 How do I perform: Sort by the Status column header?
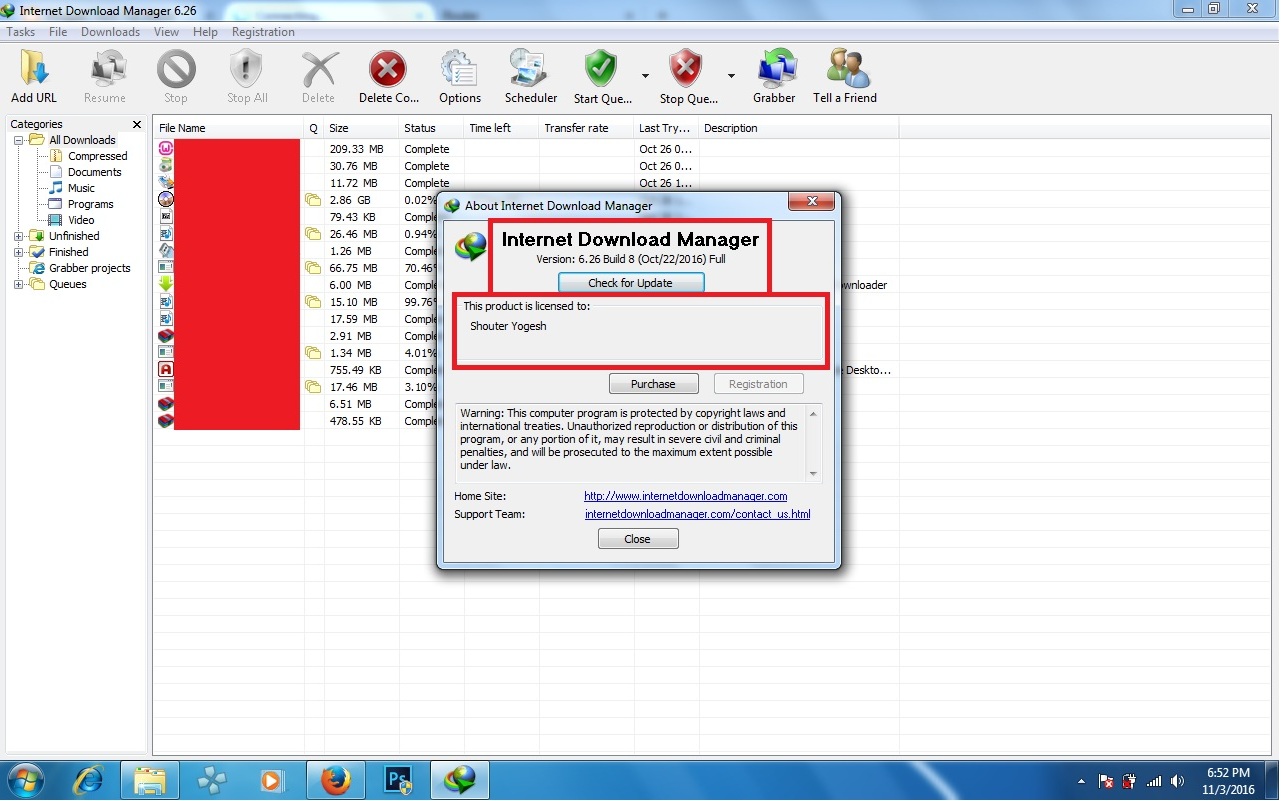[x=431, y=128]
